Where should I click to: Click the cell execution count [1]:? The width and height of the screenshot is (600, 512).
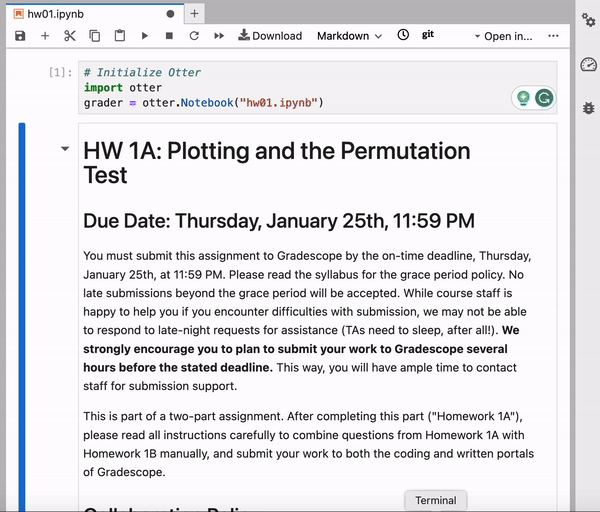(60, 72)
